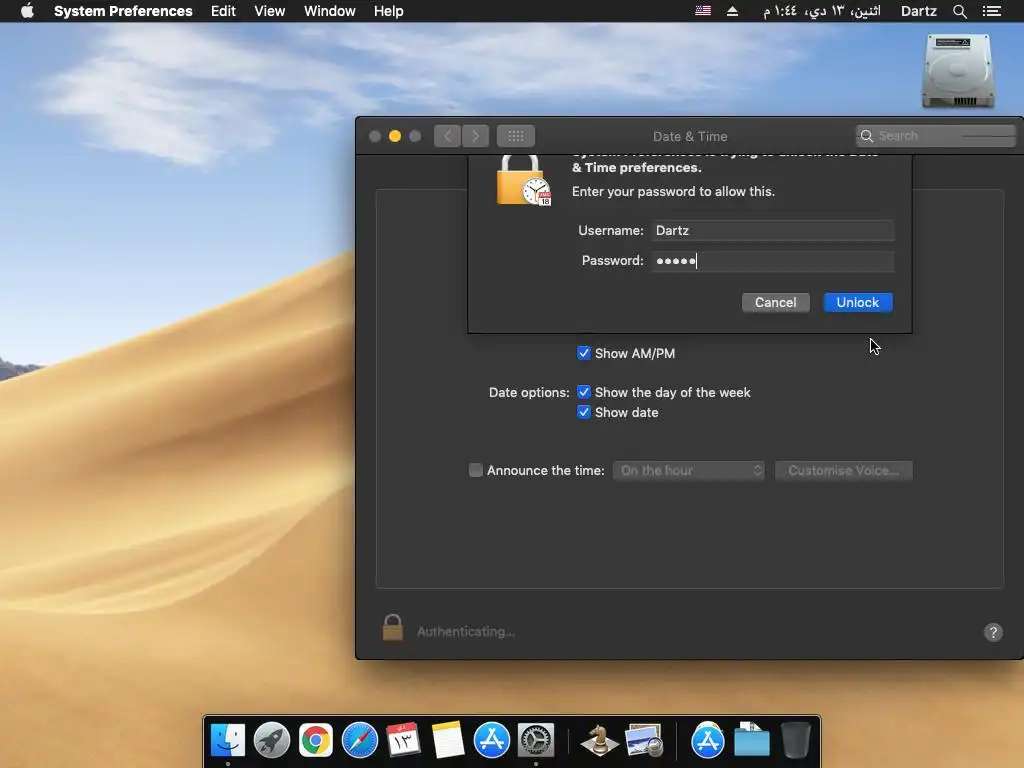Screen dimensions: 1024x768
Task: Open Preview from the Dock
Action: (x=644, y=740)
